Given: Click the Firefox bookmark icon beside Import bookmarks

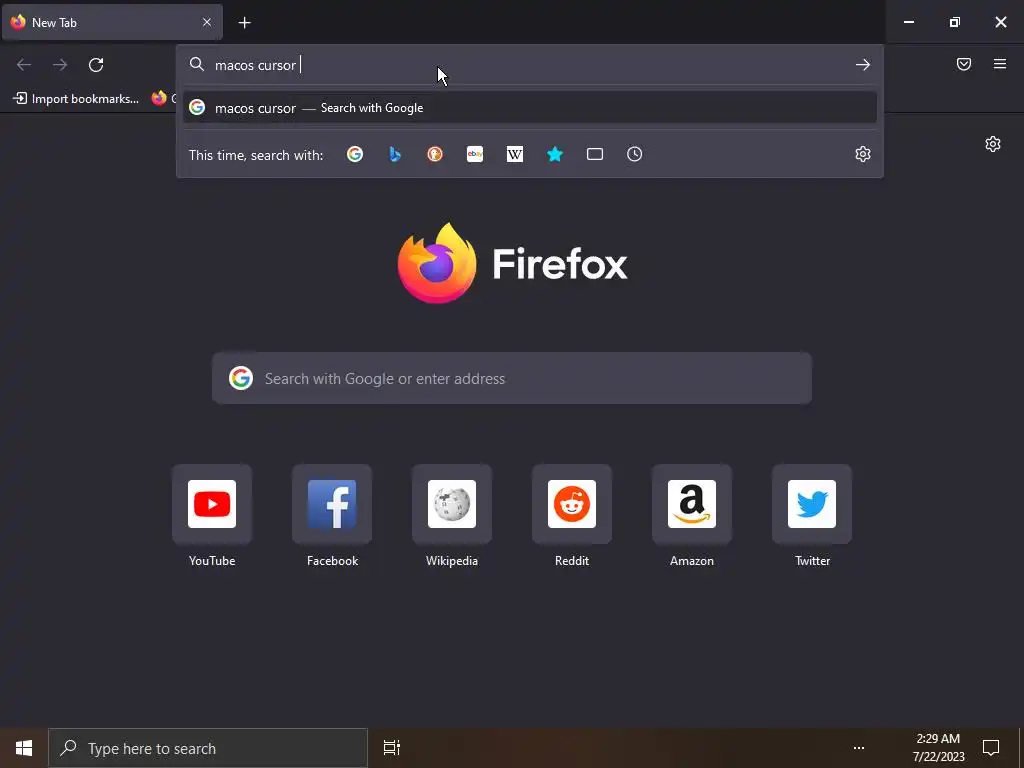Looking at the screenshot, I should click(x=159, y=99).
